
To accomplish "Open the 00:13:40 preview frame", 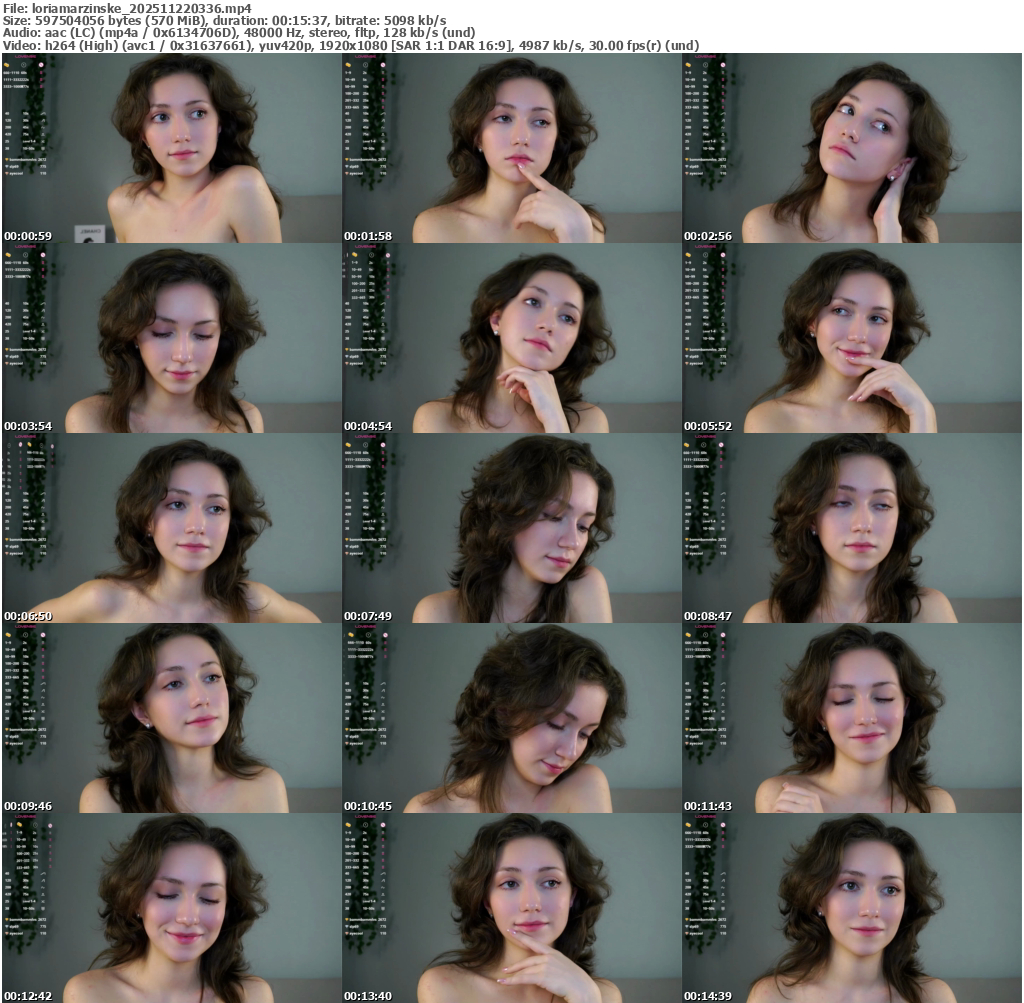I will [512, 908].
